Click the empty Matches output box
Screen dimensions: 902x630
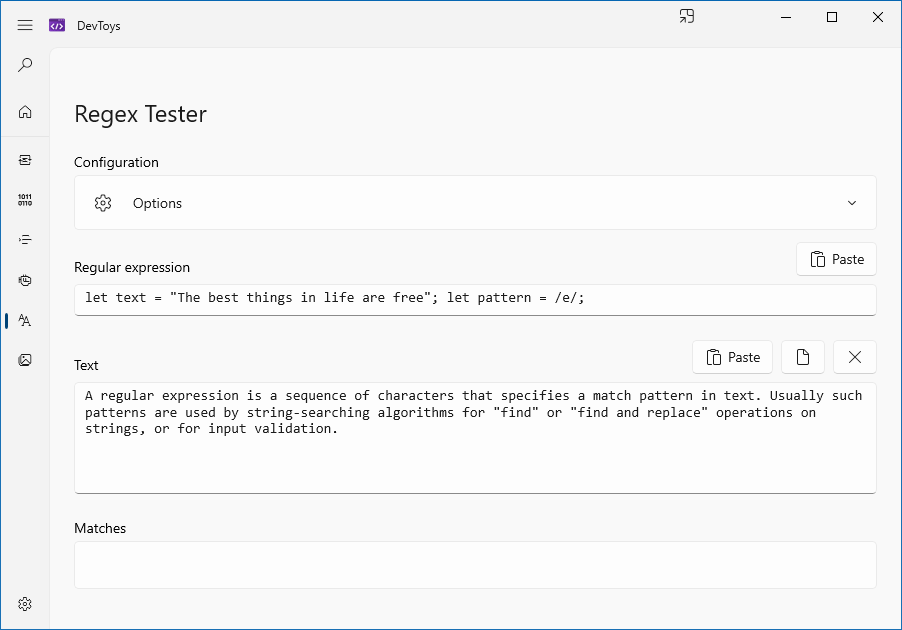(475, 565)
